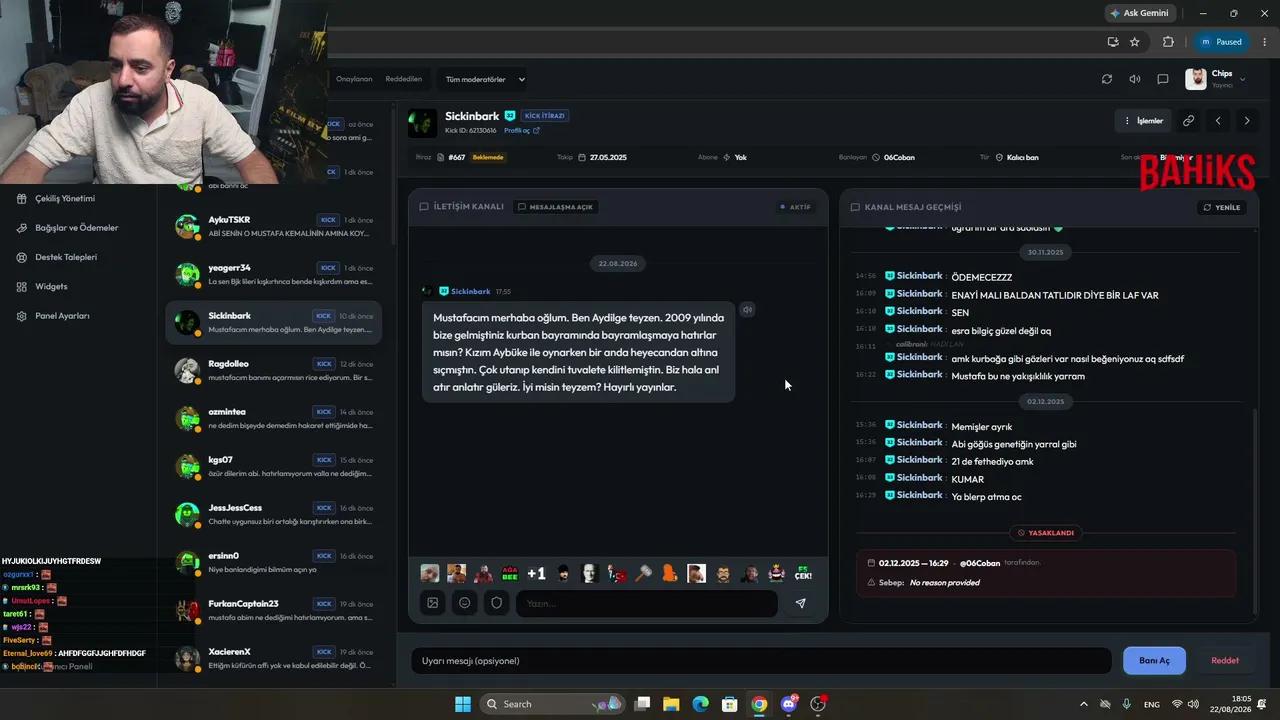Focus the Yazın message input field
Image resolution: width=1280 pixels, height=720 pixels.
pyautogui.click(x=646, y=603)
